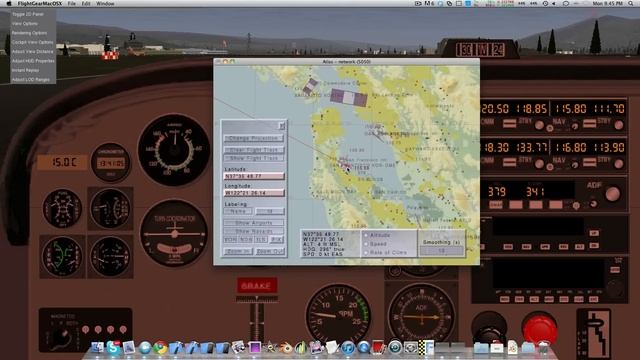Close the Atlas control panel

click(x=282, y=126)
